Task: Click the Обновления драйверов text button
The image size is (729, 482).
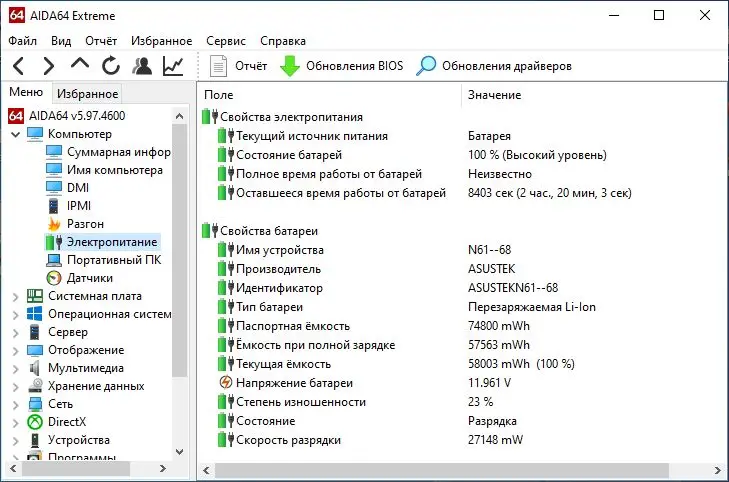Action: 507,66
